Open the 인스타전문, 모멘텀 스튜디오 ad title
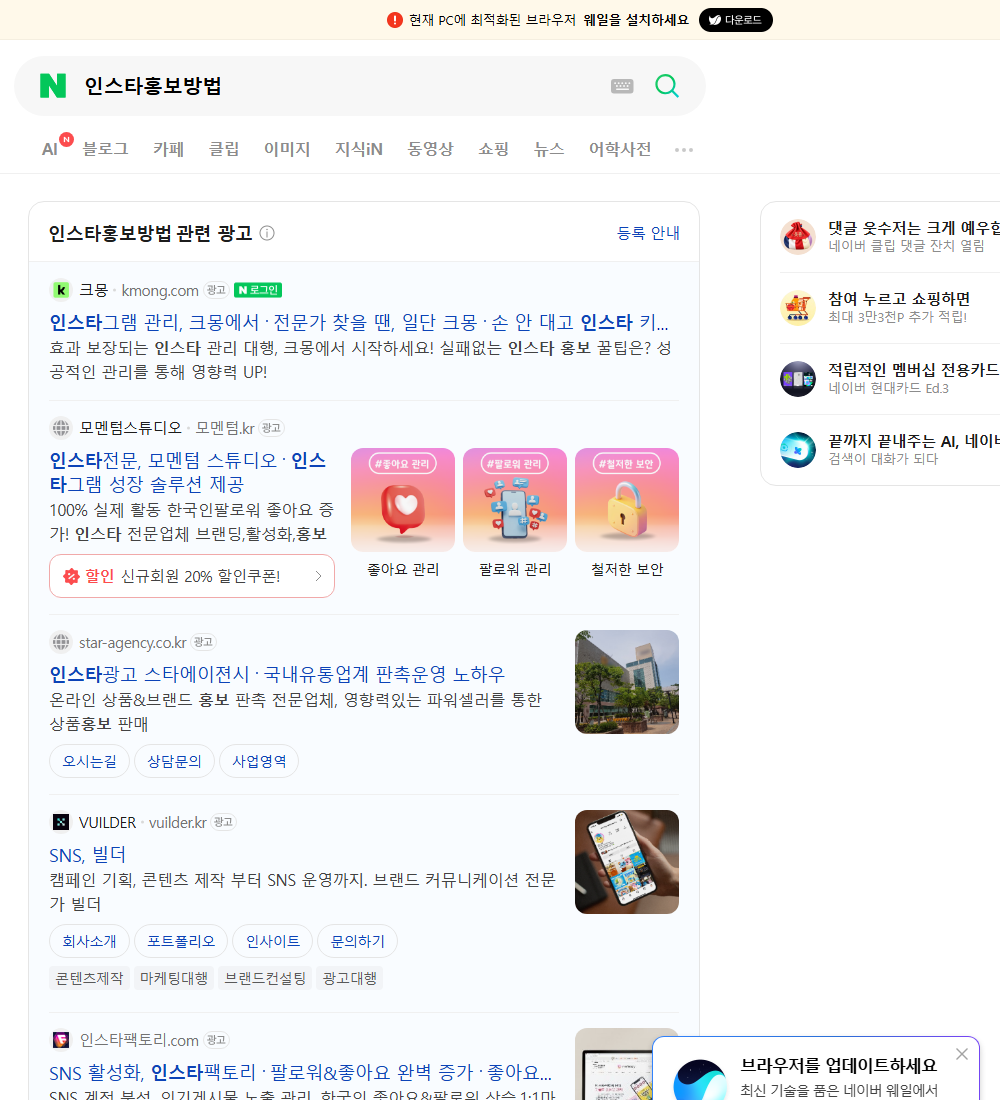The width and height of the screenshot is (1000, 1100). [188, 472]
